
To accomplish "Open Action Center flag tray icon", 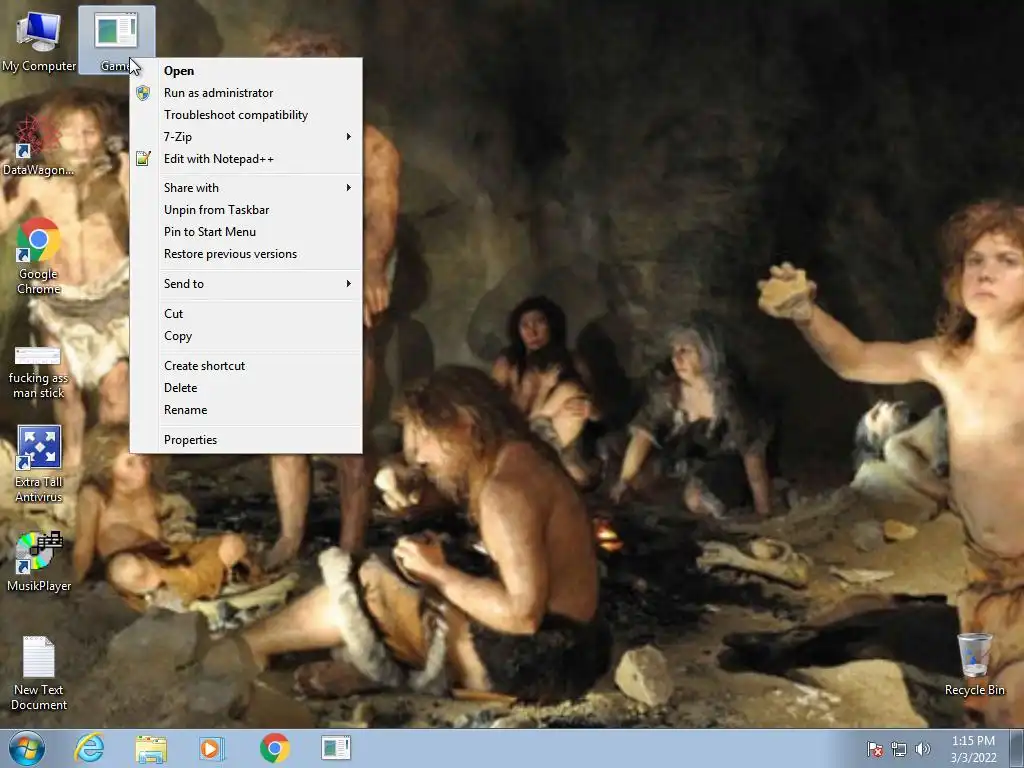I will (874, 749).
